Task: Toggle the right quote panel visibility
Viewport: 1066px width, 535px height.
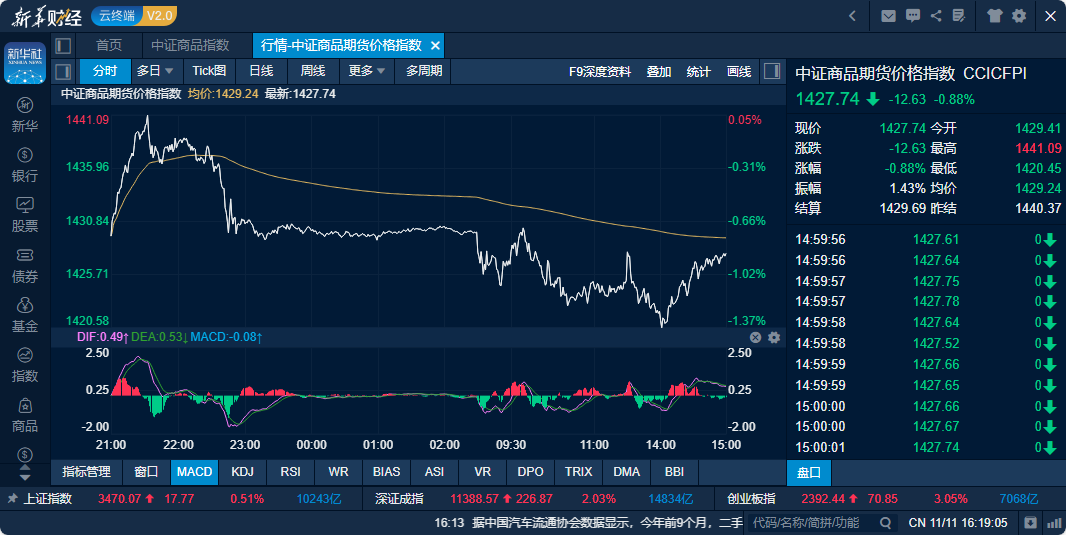Action: (772, 71)
